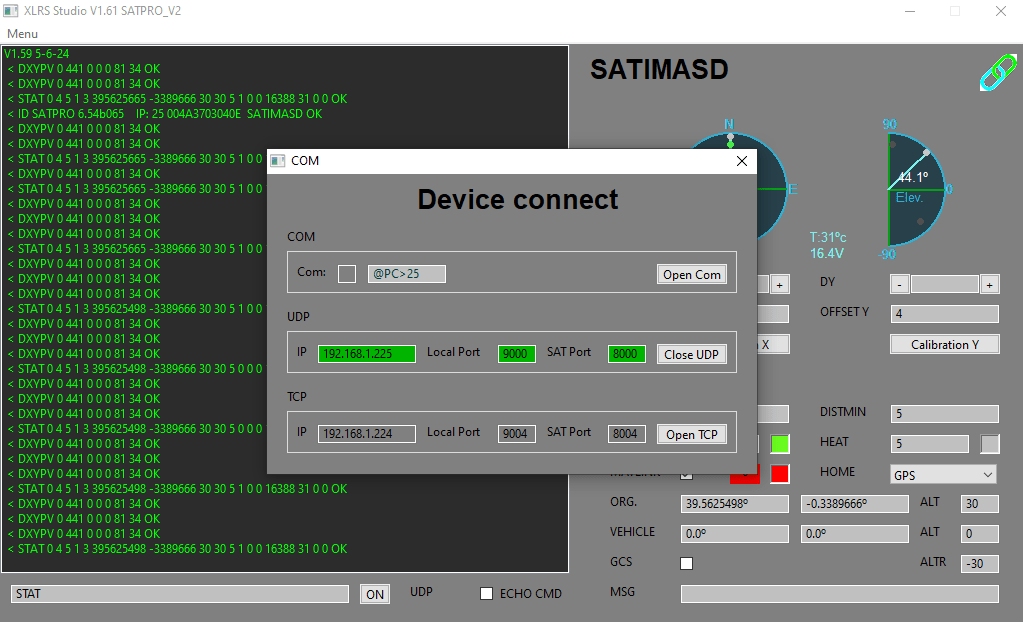The height and width of the screenshot is (622, 1023).
Task: Click the green indicator square
Action: (x=779, y=443)
